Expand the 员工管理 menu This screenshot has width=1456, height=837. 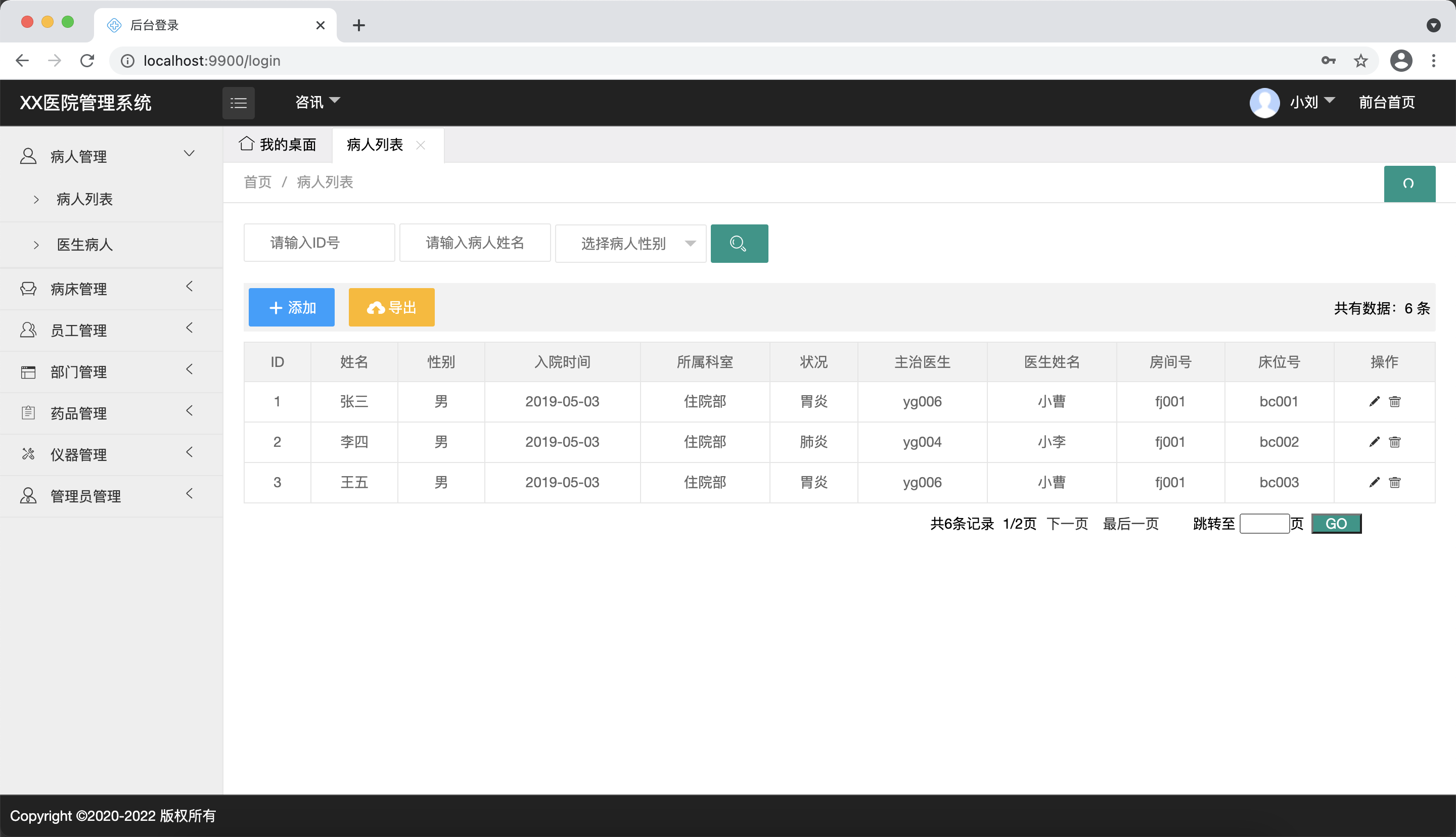point(189,328)
